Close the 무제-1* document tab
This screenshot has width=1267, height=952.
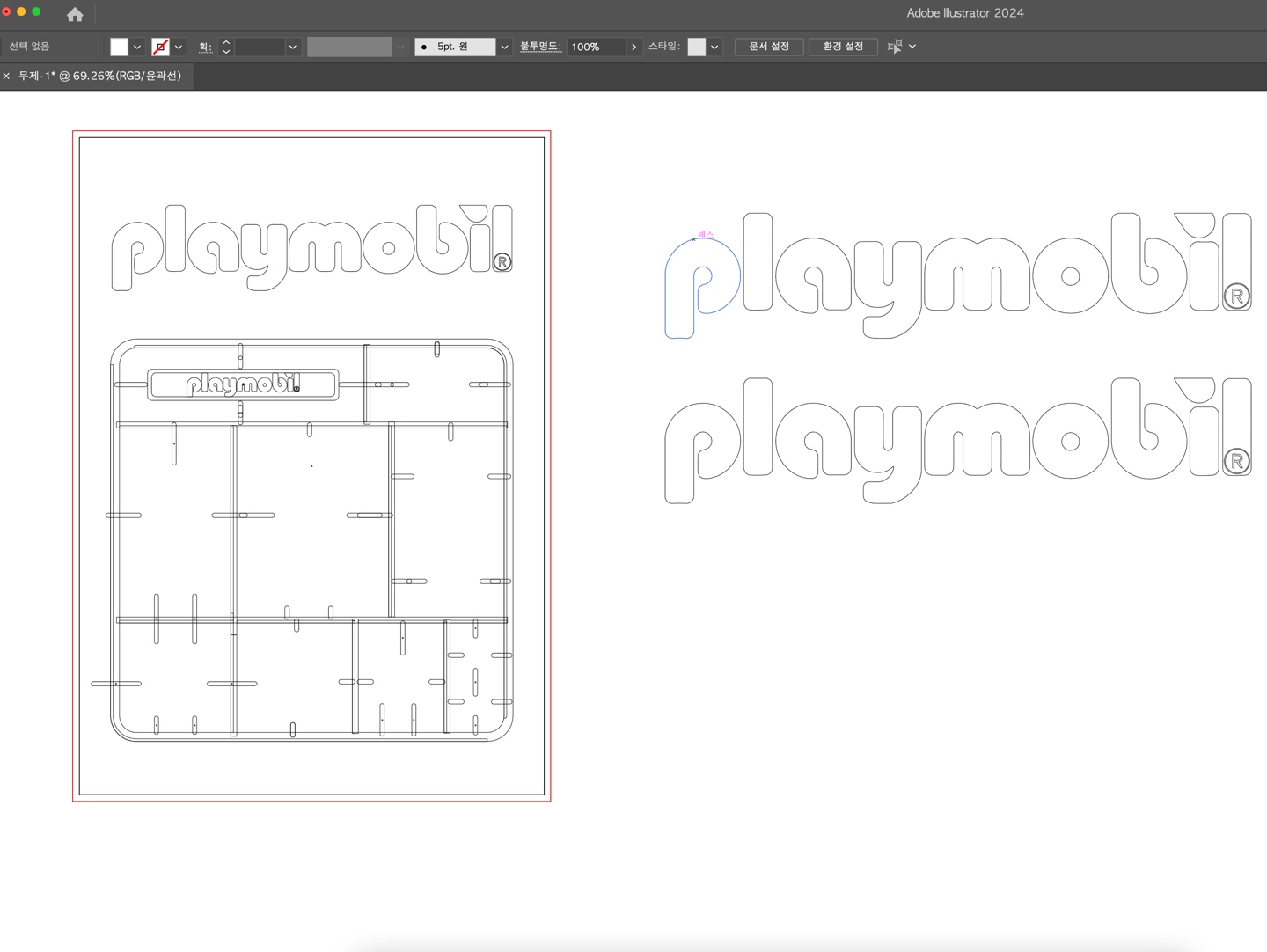(6, 77)
